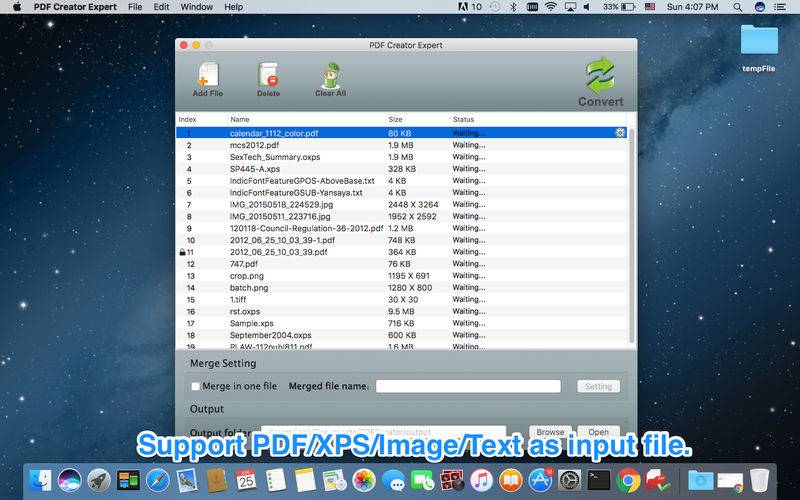
Task: Open Spotlight search in the menu bar
Action: point(737,7)
